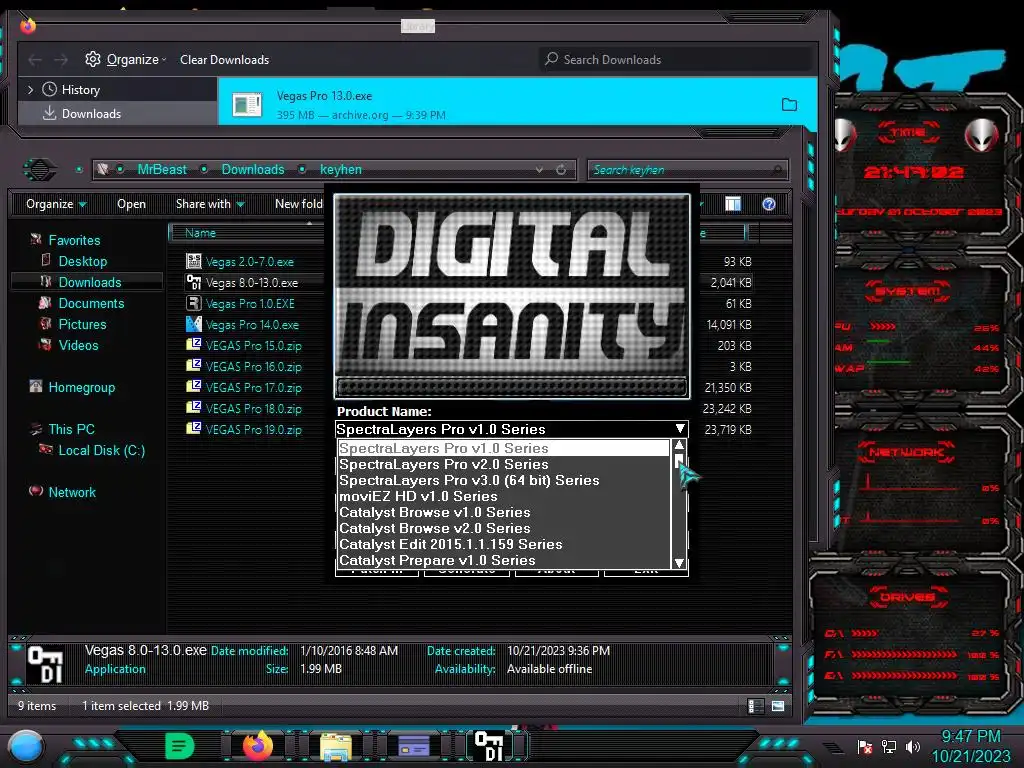Focus the Search keyhen field
This screenshot has height=768, width=1024.
[x=687, y=170]
